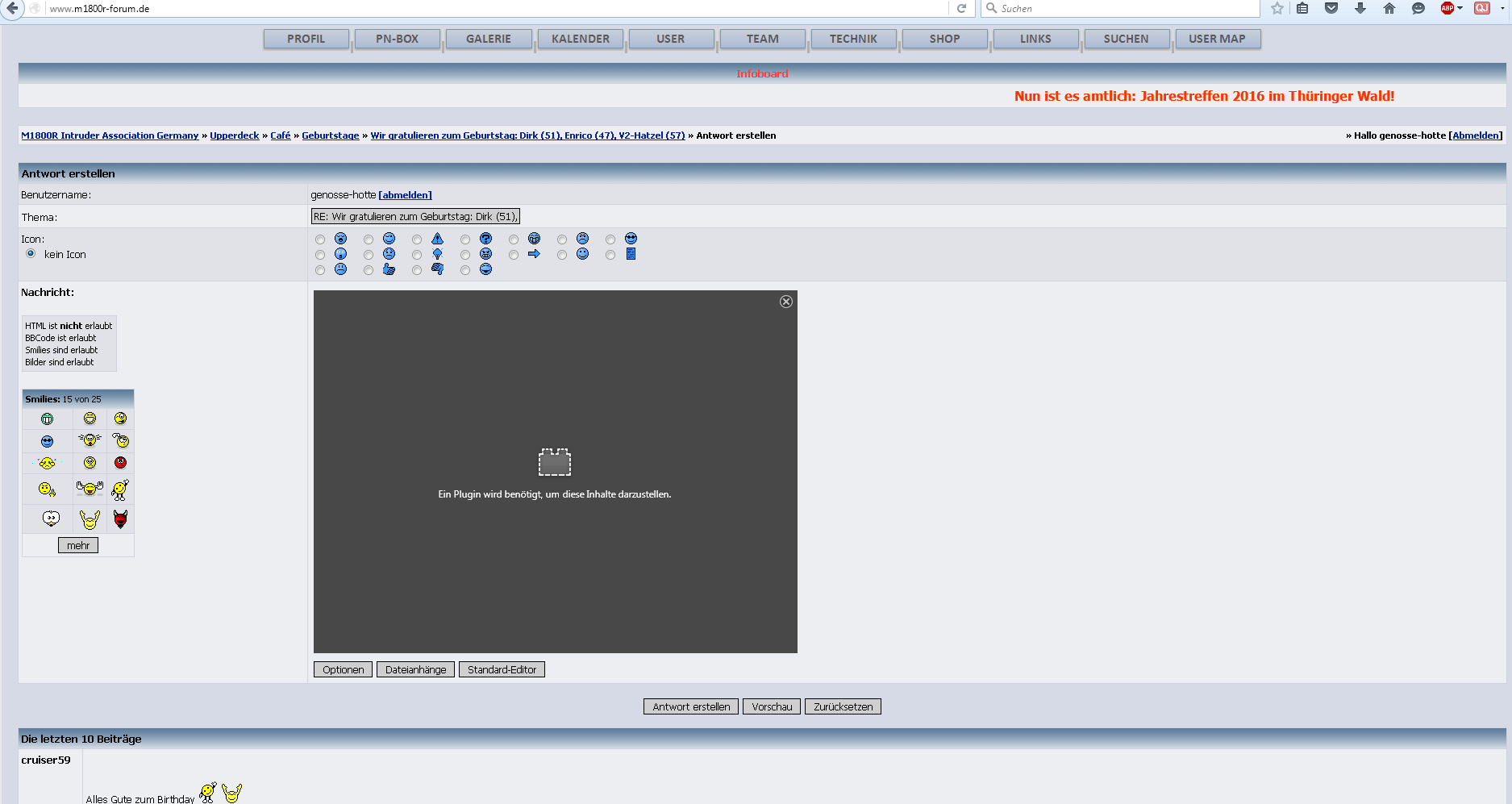Screen dimensions: 1512x804
Task: Open the Adblock Plus dropdown arrow
Action: [x=1460, y=9]
